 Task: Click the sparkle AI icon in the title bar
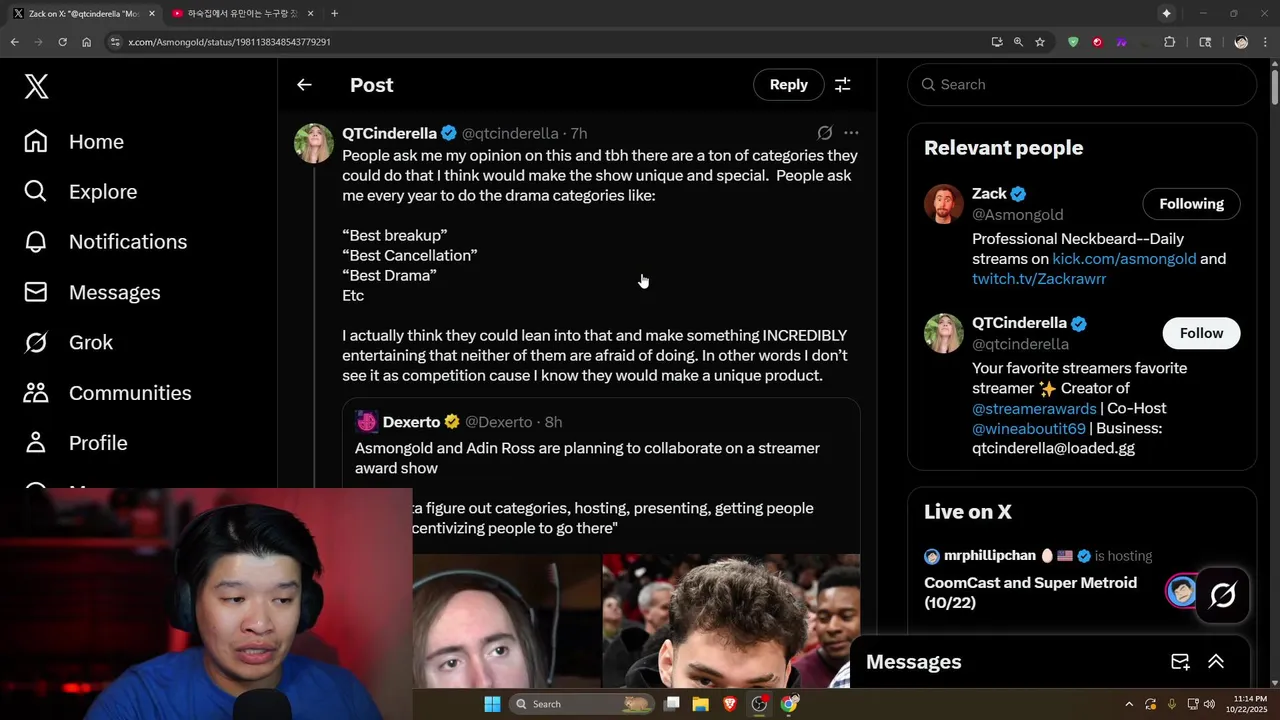point(1166,13)
